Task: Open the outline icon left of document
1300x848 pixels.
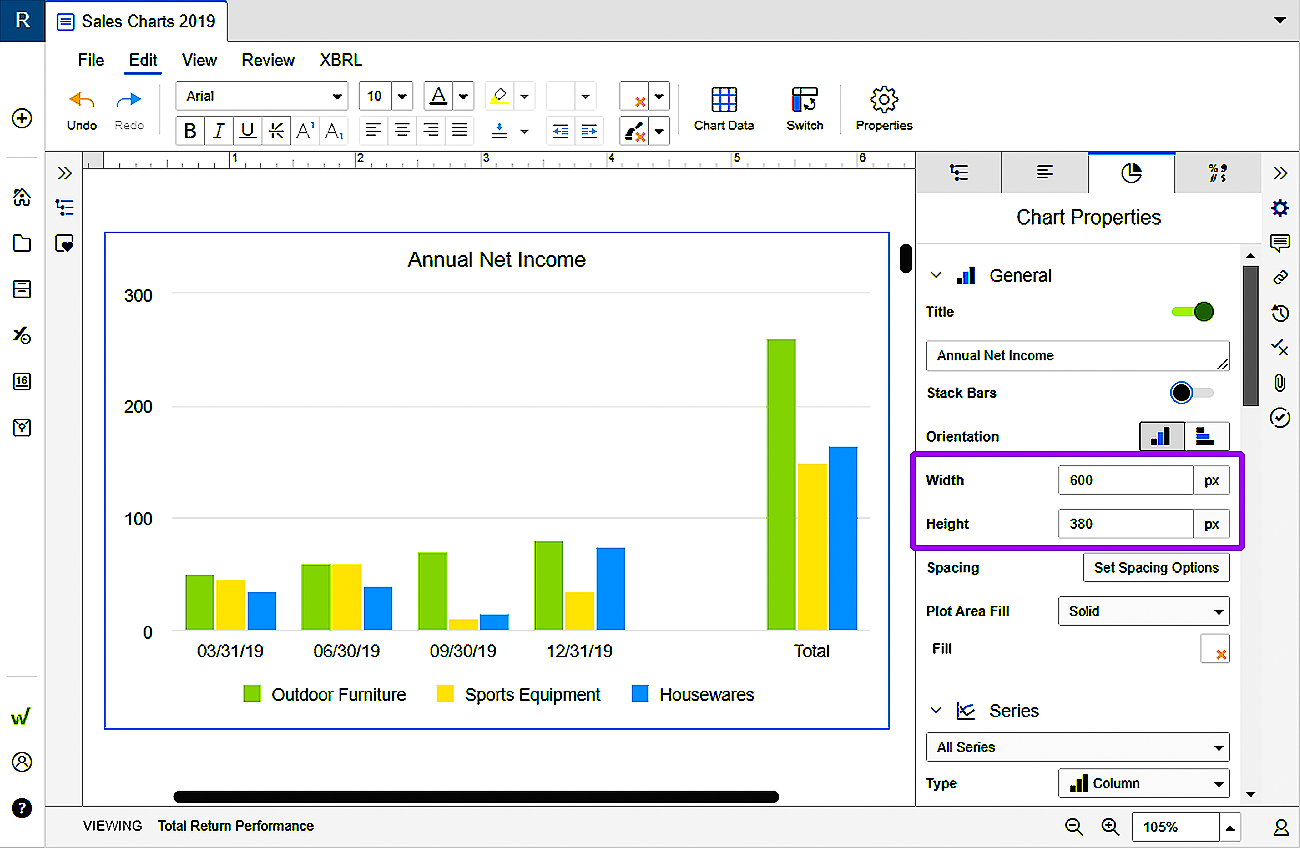Action: tap(65, 207)
